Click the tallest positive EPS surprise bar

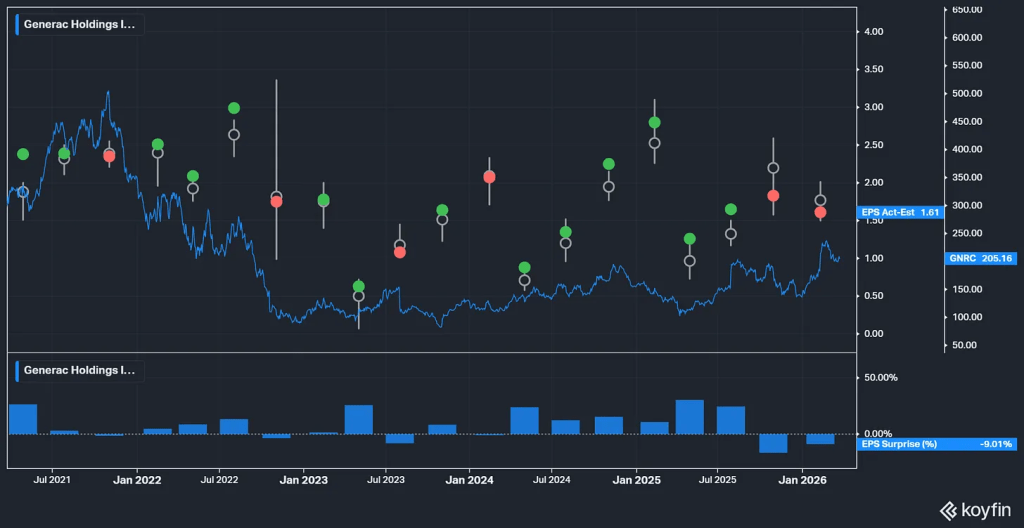[690, 416]
